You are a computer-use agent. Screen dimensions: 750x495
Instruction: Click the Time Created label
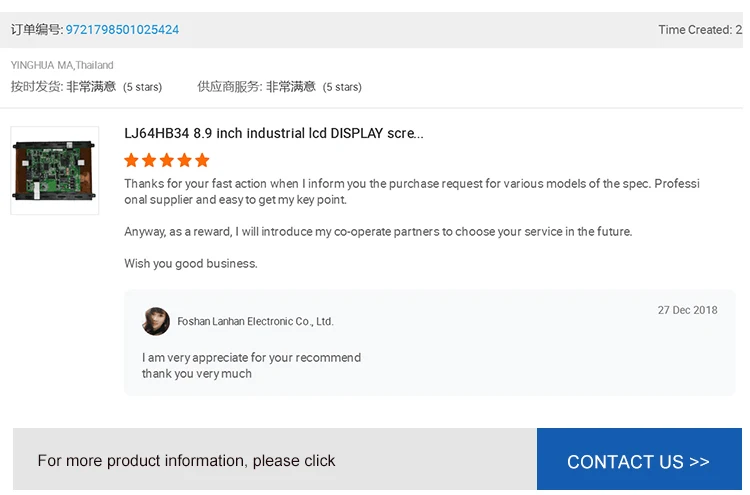pos(694,30)
